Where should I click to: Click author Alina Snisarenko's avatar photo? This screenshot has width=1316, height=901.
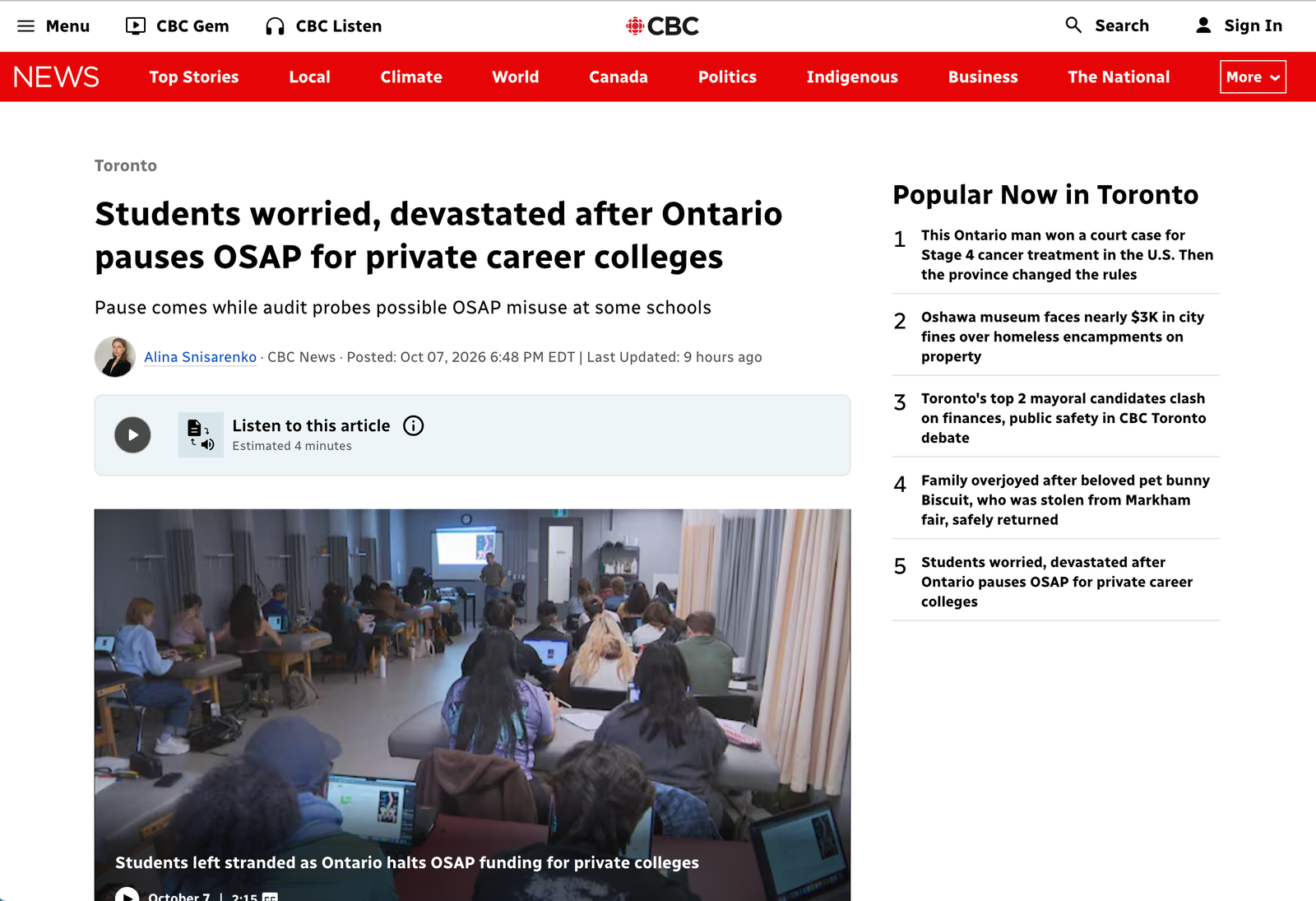(115, 357)
